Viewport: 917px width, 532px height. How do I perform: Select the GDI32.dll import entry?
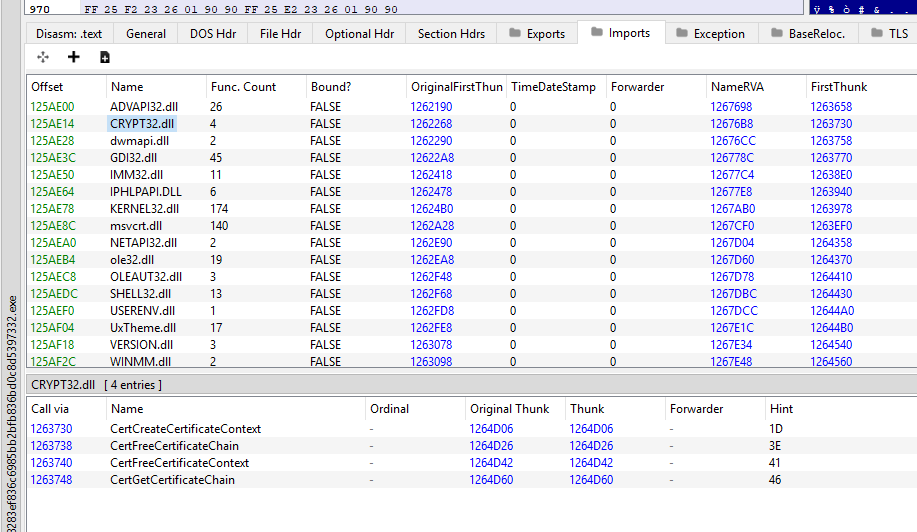(471, 158)
